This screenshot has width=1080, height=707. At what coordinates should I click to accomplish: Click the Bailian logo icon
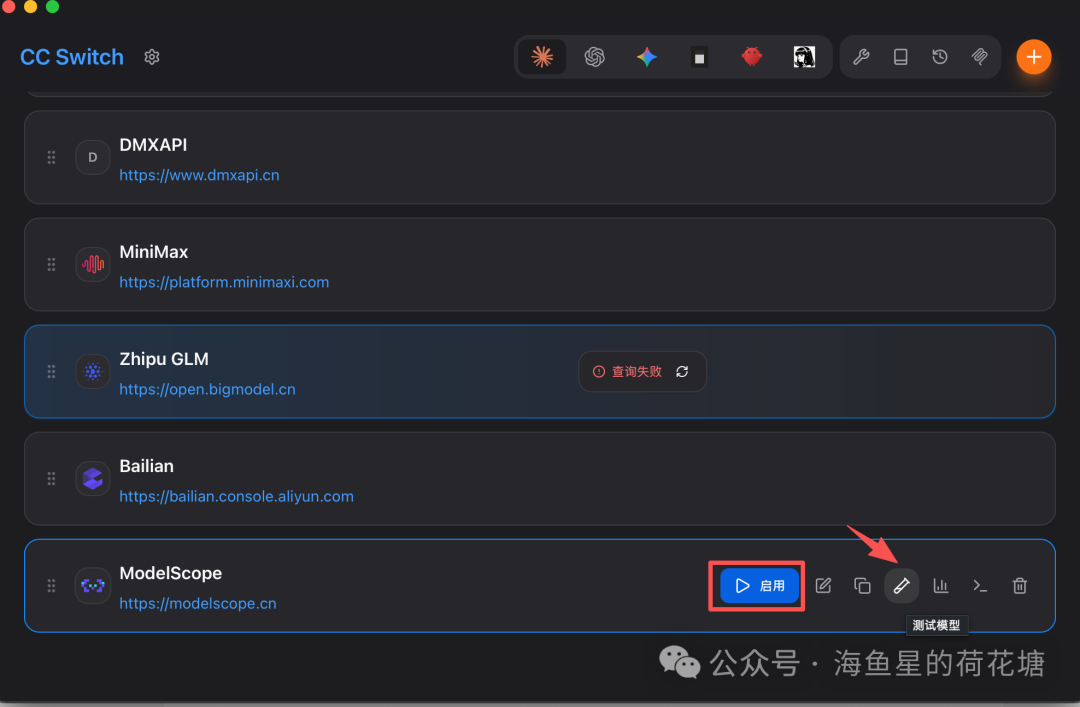point(92,479)
